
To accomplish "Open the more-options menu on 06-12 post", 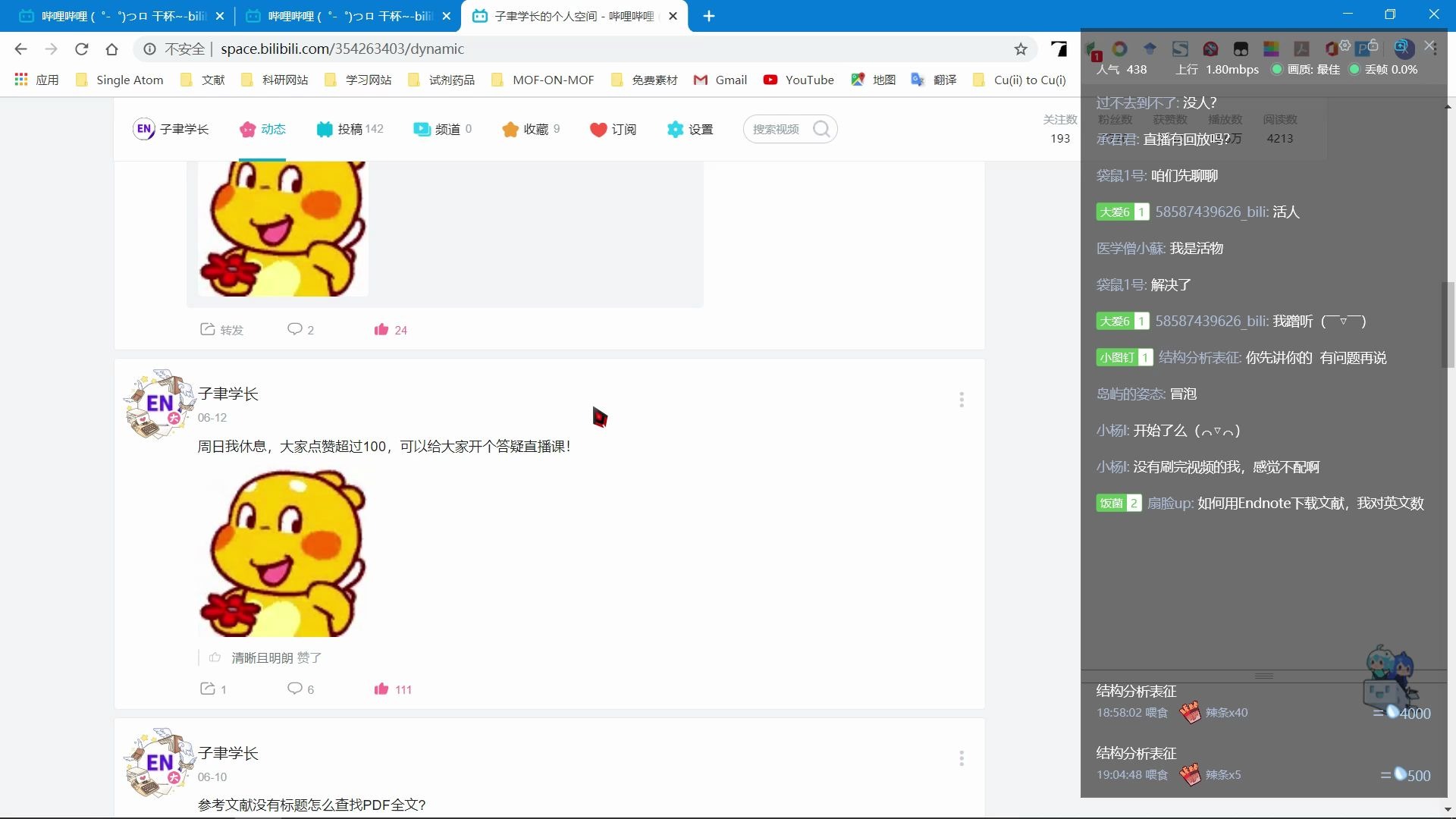I will [962, 400].
